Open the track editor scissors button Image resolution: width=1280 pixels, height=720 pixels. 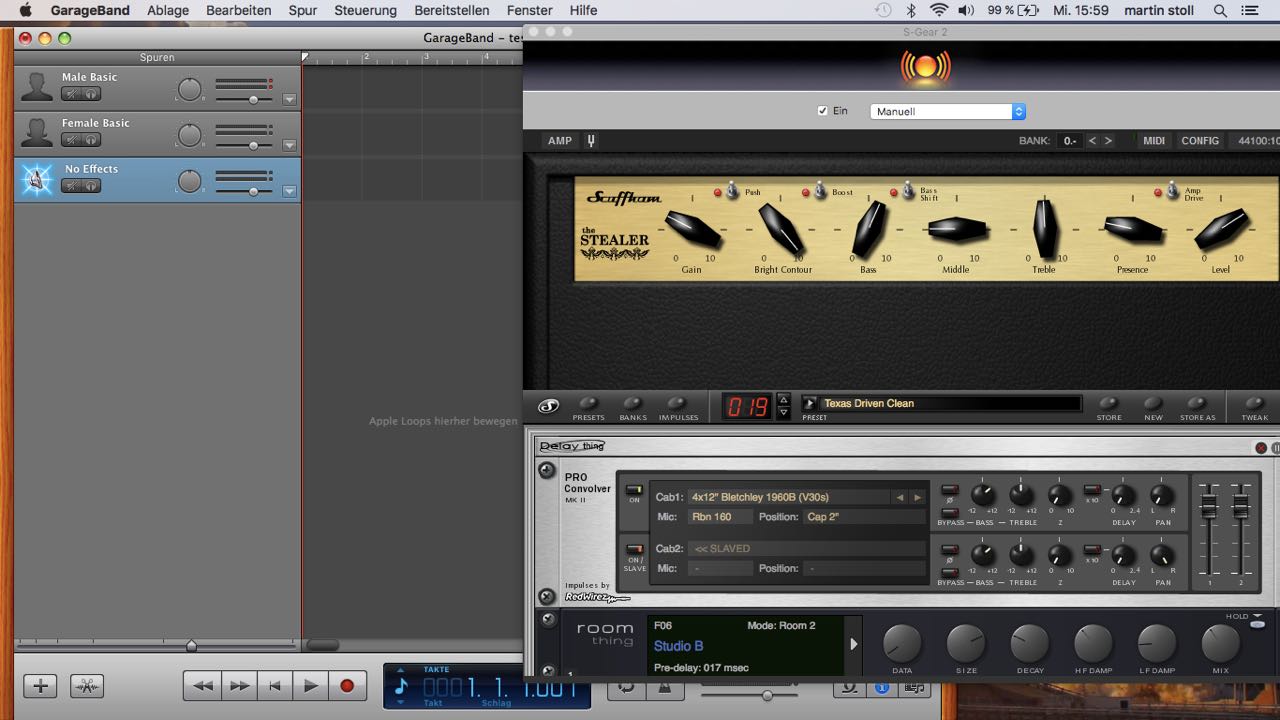tap(87, 686)
